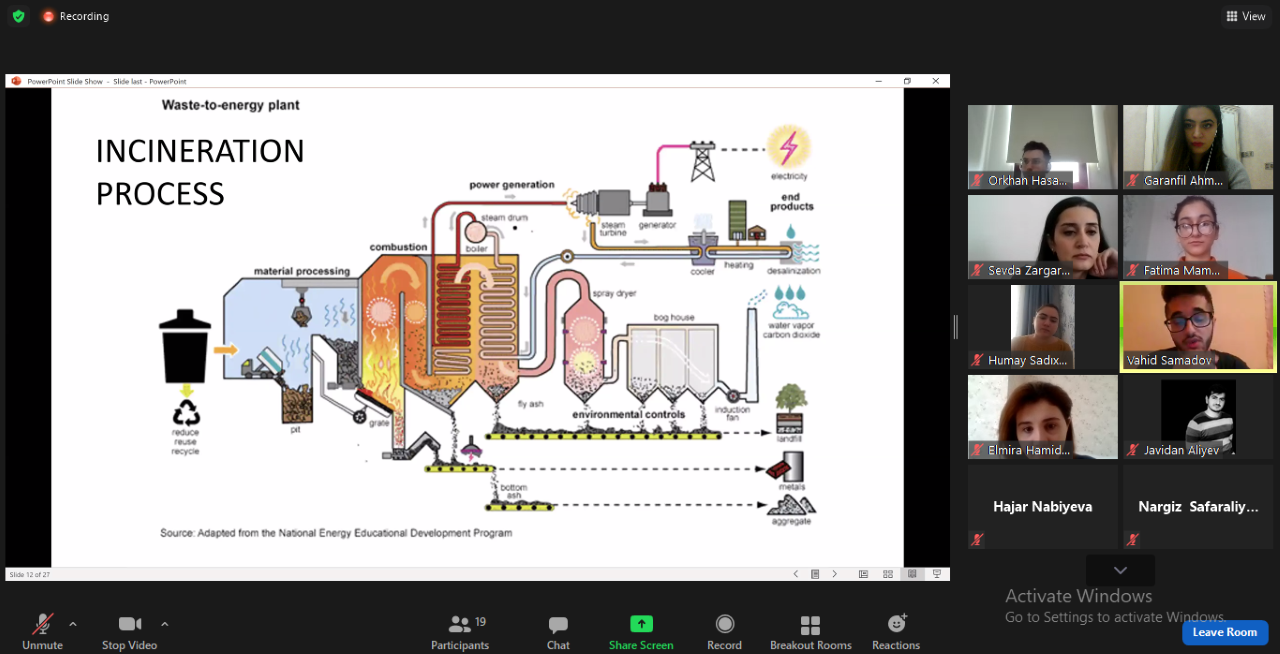The image size is (1280, 654).
Task: Select Vahid Samadov's video tile
Action: click(x=1198, y=327)
